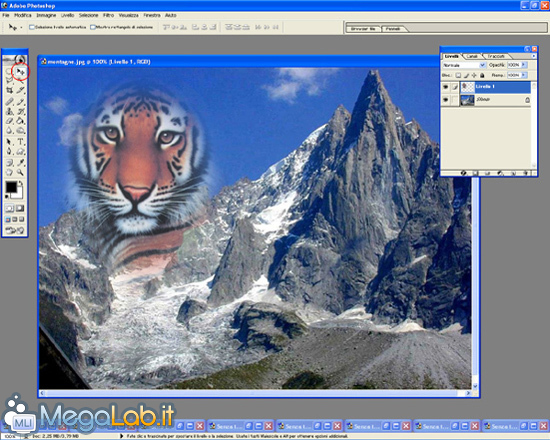Click the Livello 1 layer name
Screen dimensions: 550x440
pos(485,86)
